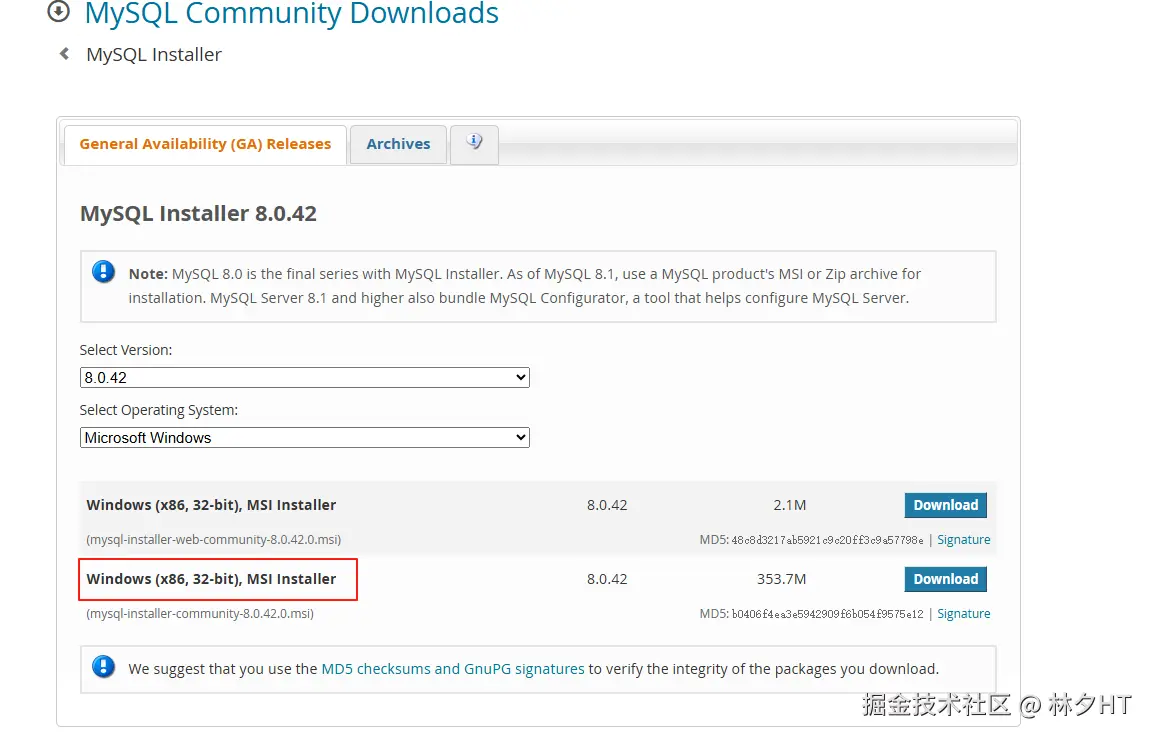Download the 353.7M full MSI installer
Viewport: 1153px width, 740px height.
point(946,580)
